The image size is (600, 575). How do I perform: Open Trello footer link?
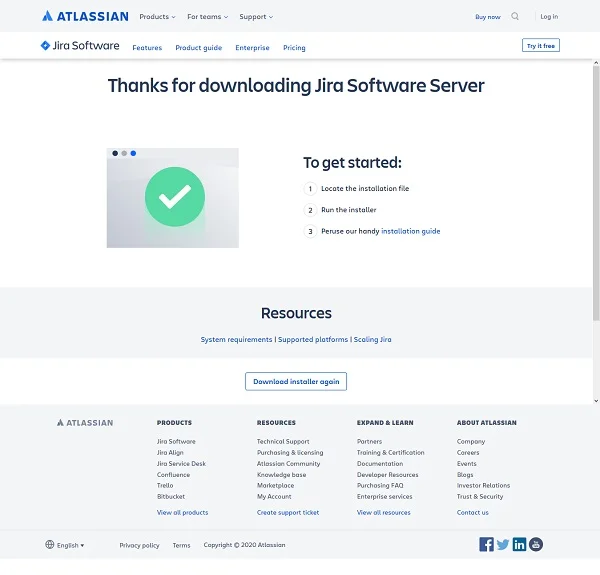pyautogui.click(x=165, y=485)
